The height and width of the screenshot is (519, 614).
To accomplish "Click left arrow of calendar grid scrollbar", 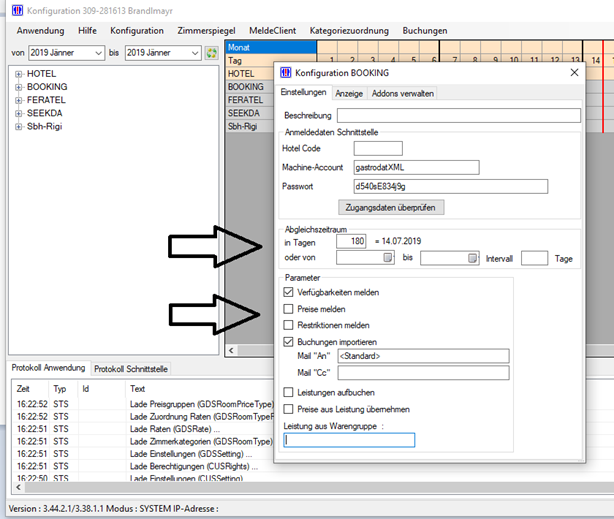I will point(231,350).
